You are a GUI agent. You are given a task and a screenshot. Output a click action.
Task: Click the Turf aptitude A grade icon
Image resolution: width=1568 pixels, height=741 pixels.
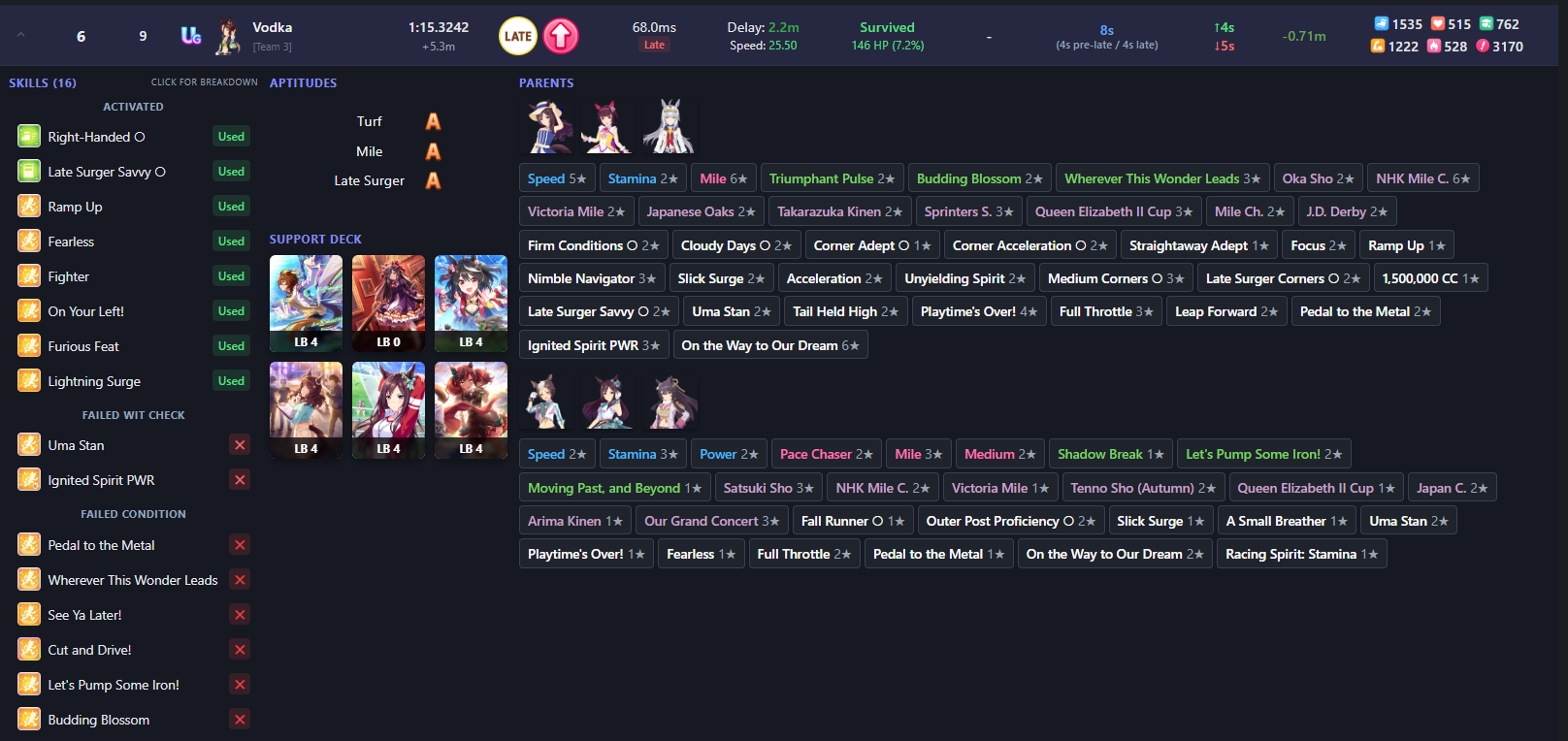click(x=433, y=121)
